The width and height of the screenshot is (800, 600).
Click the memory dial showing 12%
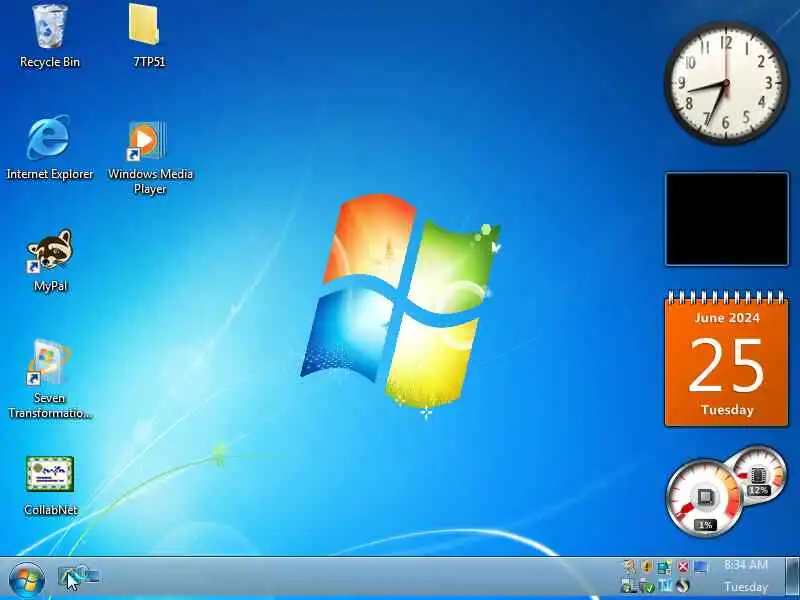tap(760, 474)
